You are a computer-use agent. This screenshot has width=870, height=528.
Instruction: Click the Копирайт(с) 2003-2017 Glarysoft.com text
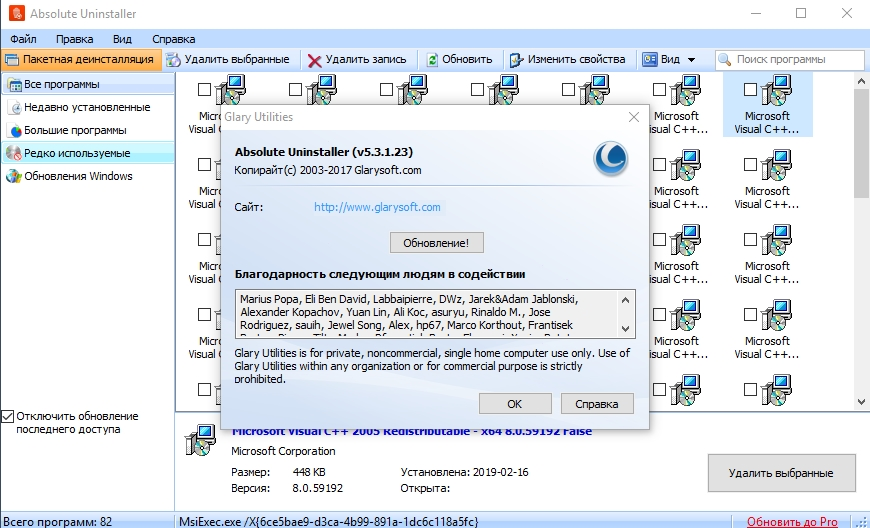pyautogui.click(x=328, y=170)
